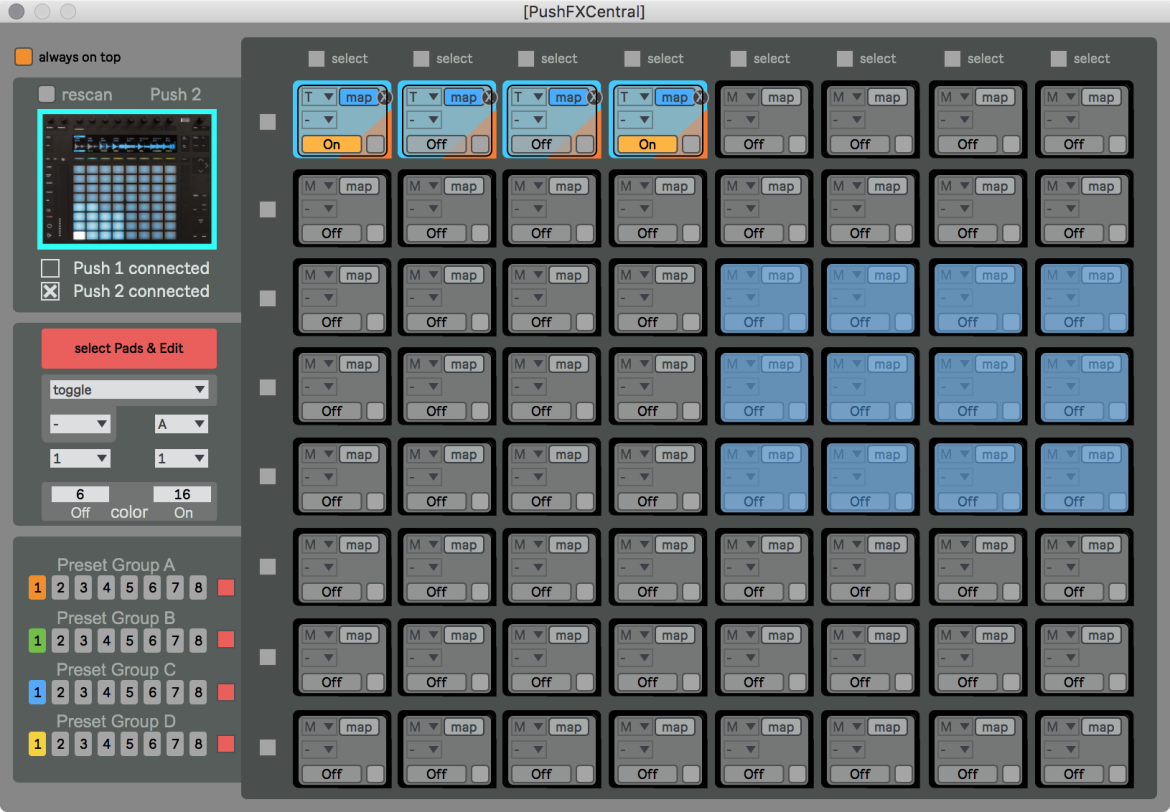Viewport: 1170px width, 812px height.
Task: Tick the select checkbox above the first pad column
Action: (x=316, y=58)
